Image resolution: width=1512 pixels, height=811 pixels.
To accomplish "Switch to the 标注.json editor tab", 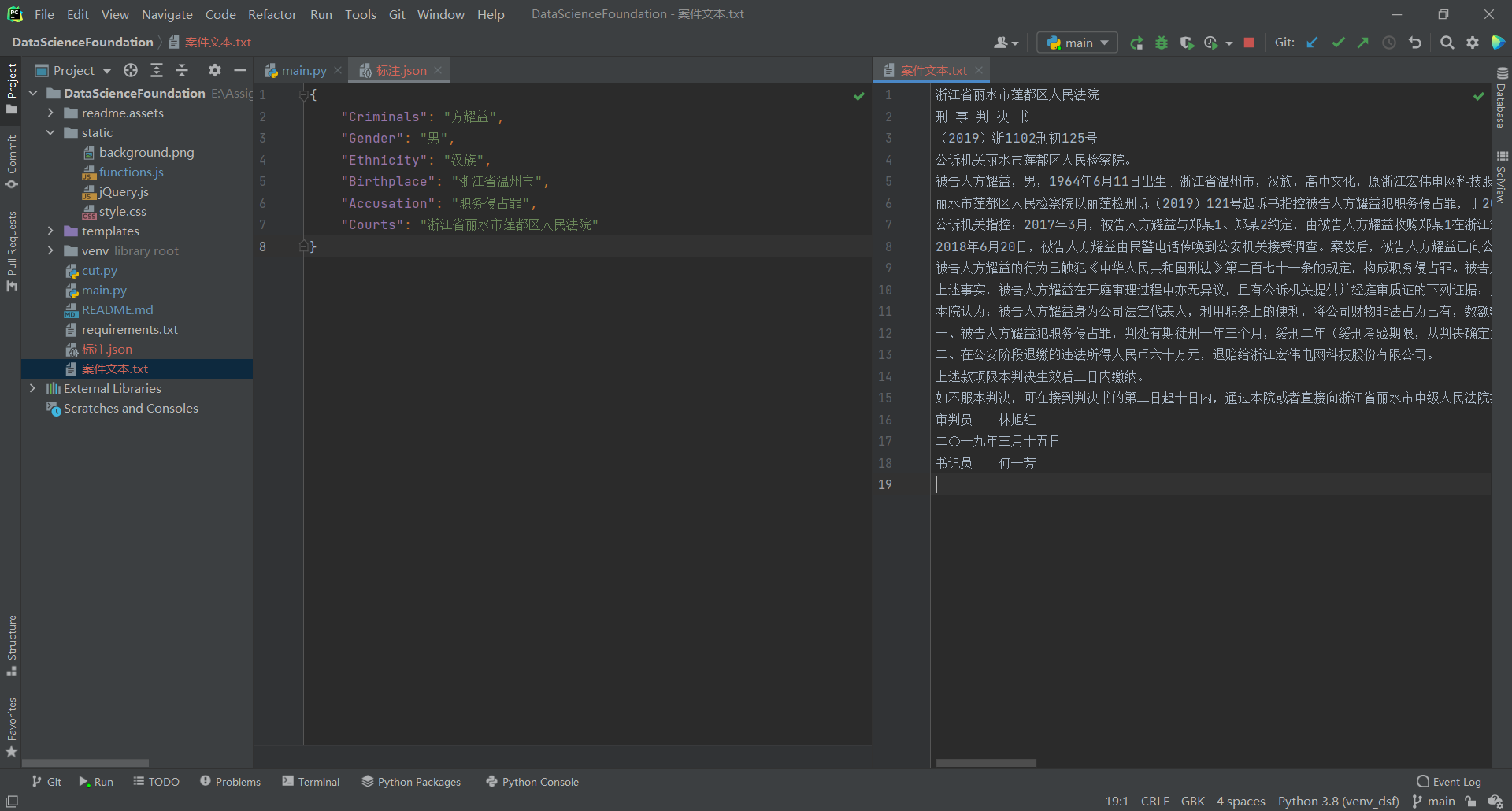I will [x=401, y=70].
